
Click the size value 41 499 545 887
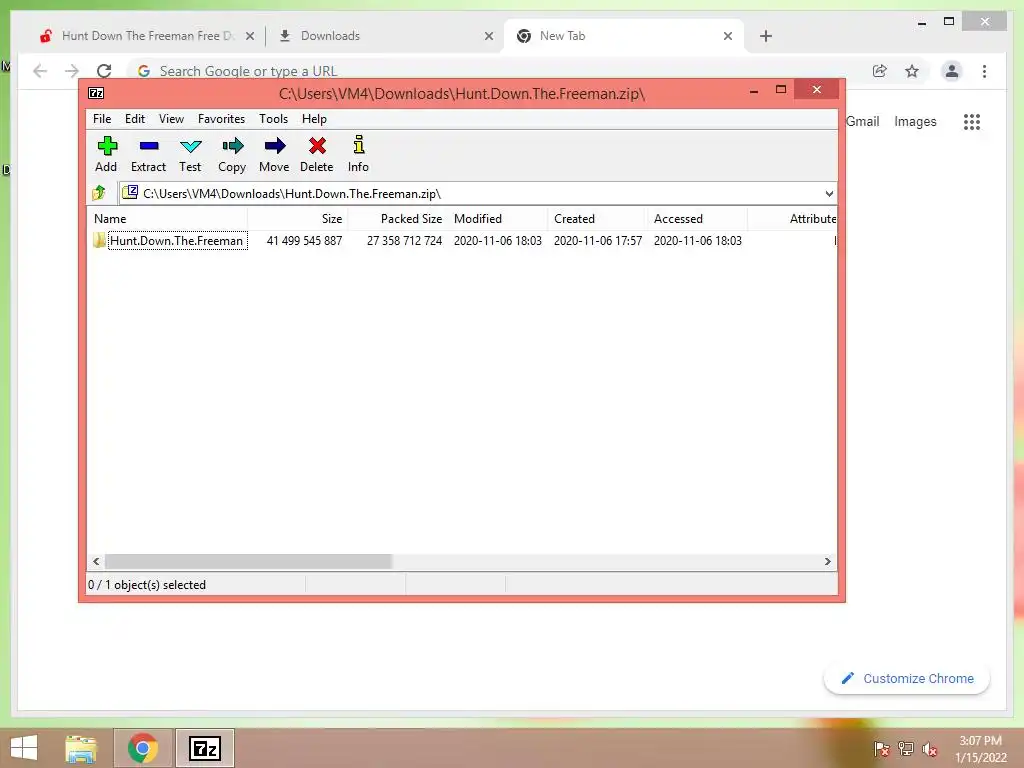pyautogui.click(x=304, y=240)
